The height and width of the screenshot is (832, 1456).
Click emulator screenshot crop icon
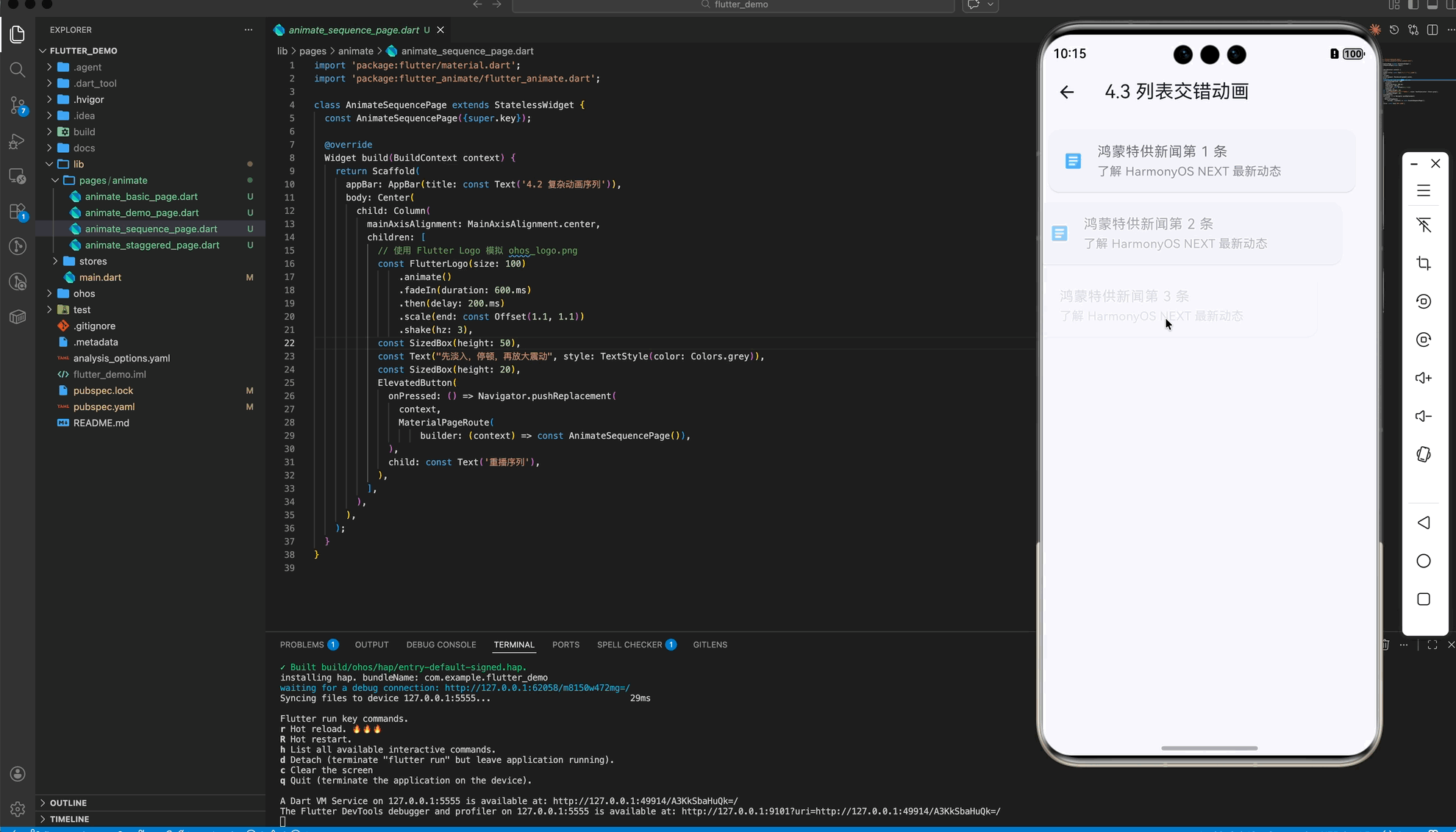1424,263
